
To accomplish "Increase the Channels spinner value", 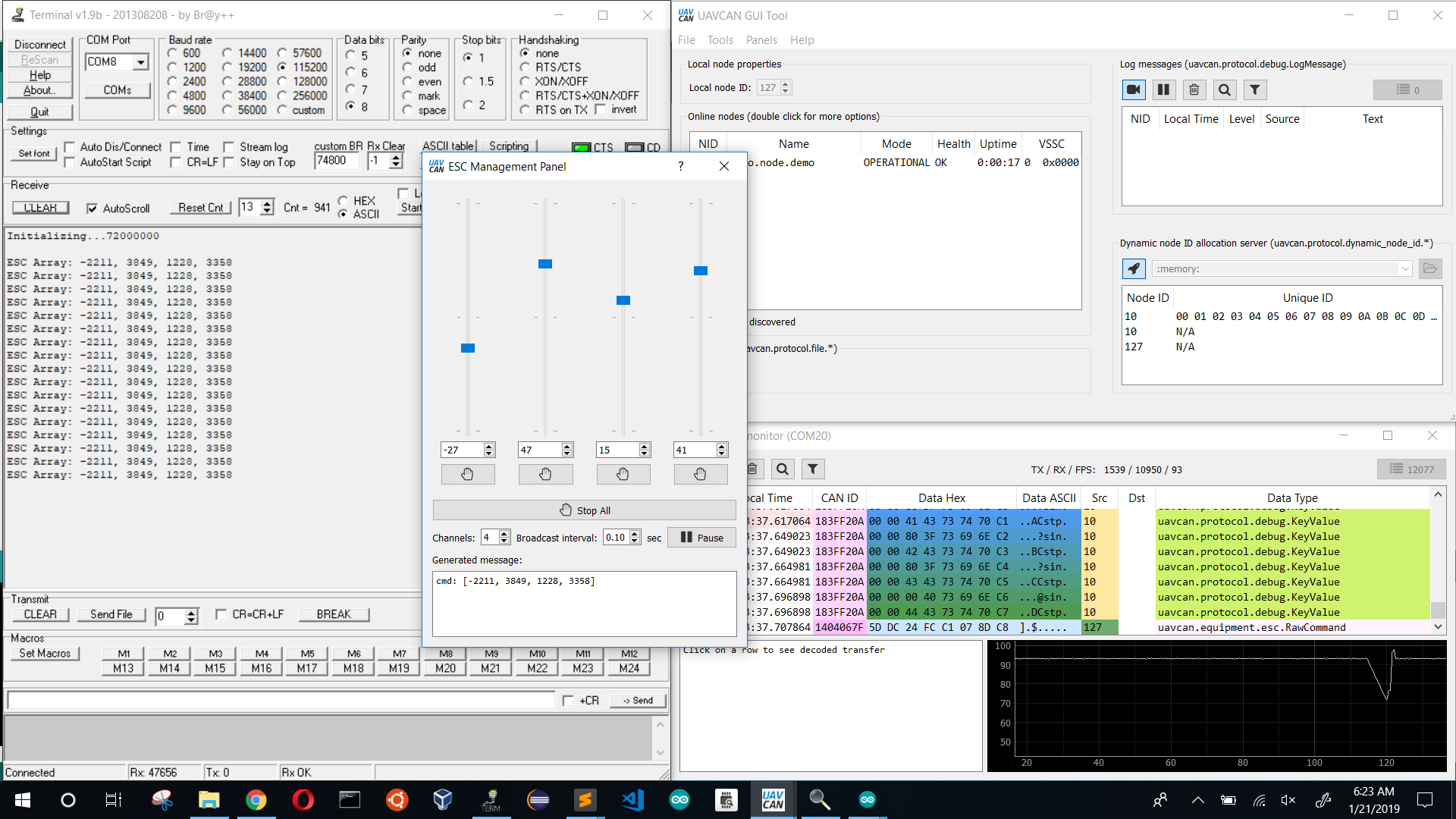I will (504, 534).
